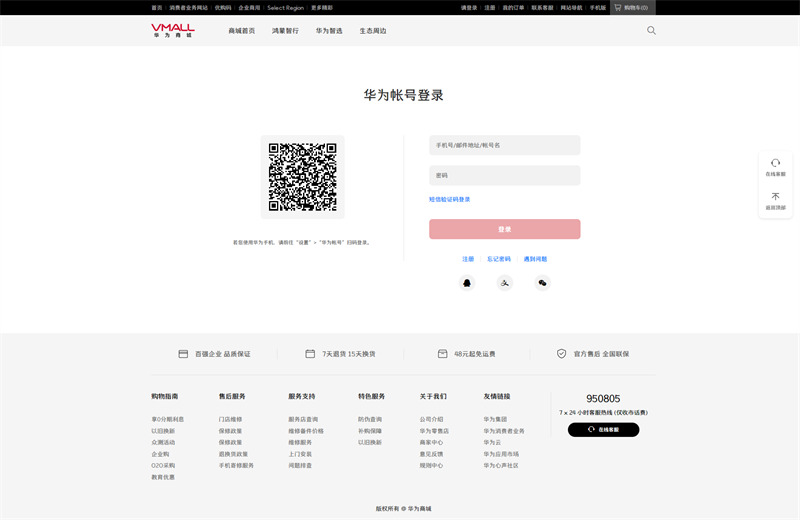Open the 遇到问题 link
800x520 pixels.
coord(535,259)
